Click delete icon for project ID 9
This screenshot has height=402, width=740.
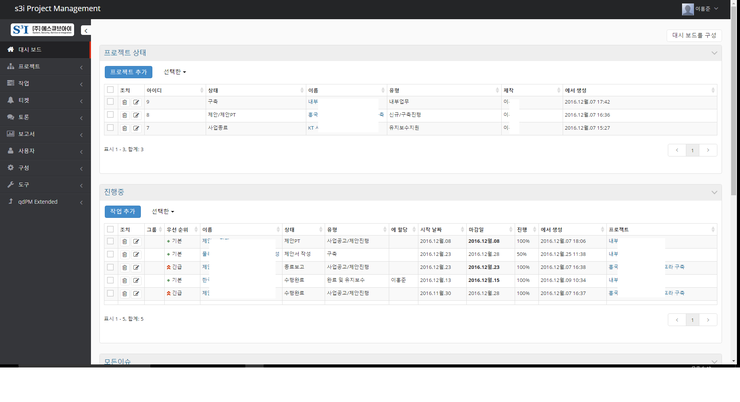125,102
